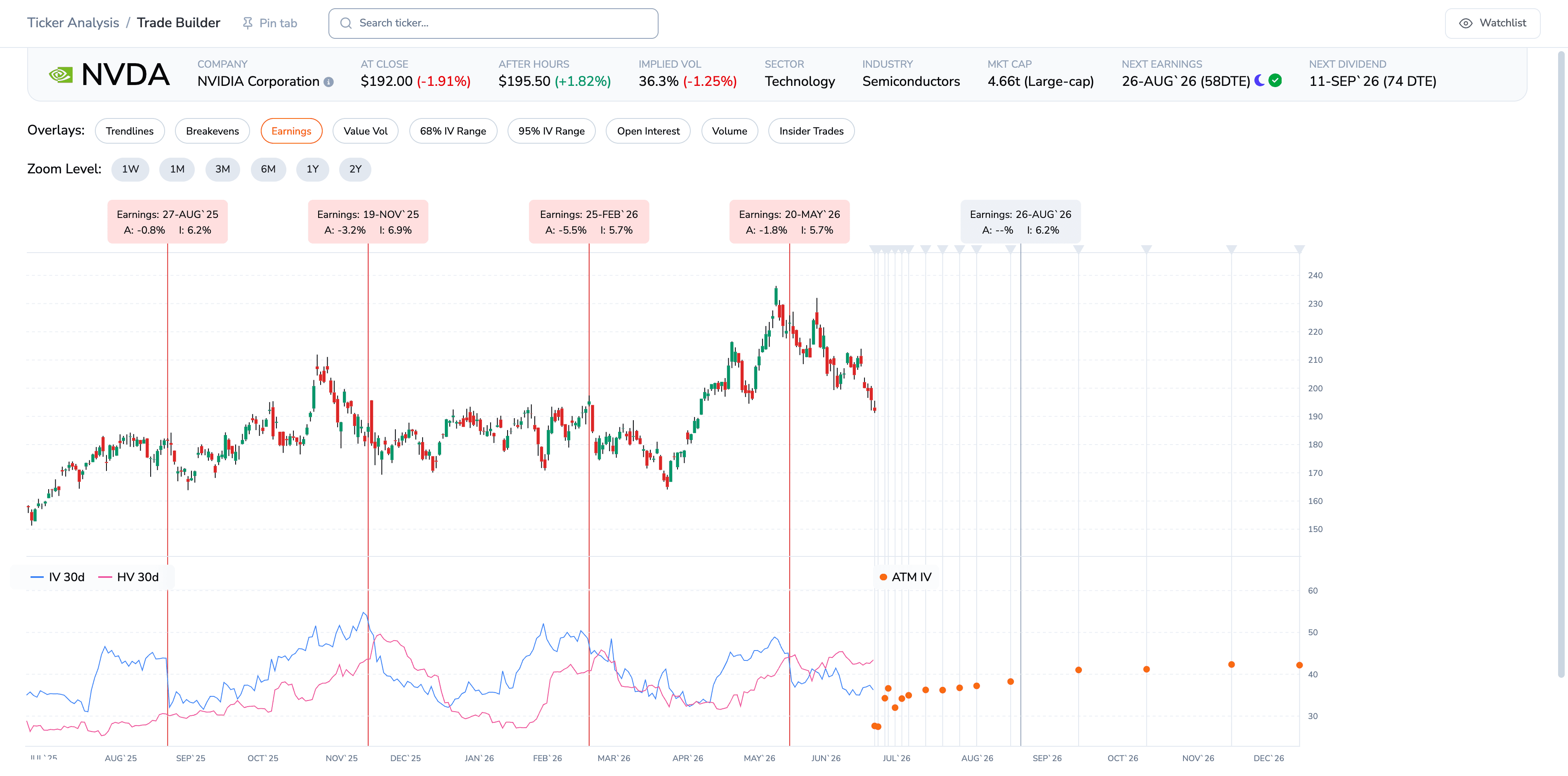Click the Earnings 27-AUG`25 marker label
This screenshot has height=776, width=1568.
tap(168, 222)
